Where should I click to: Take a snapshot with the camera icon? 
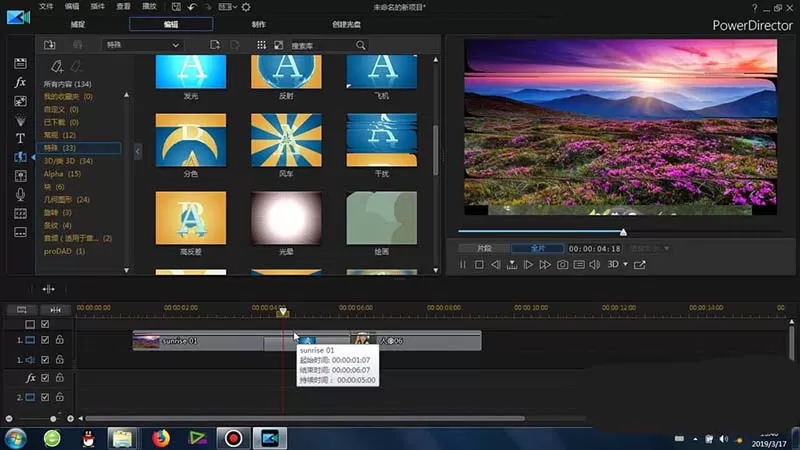[x=562, y=265]
